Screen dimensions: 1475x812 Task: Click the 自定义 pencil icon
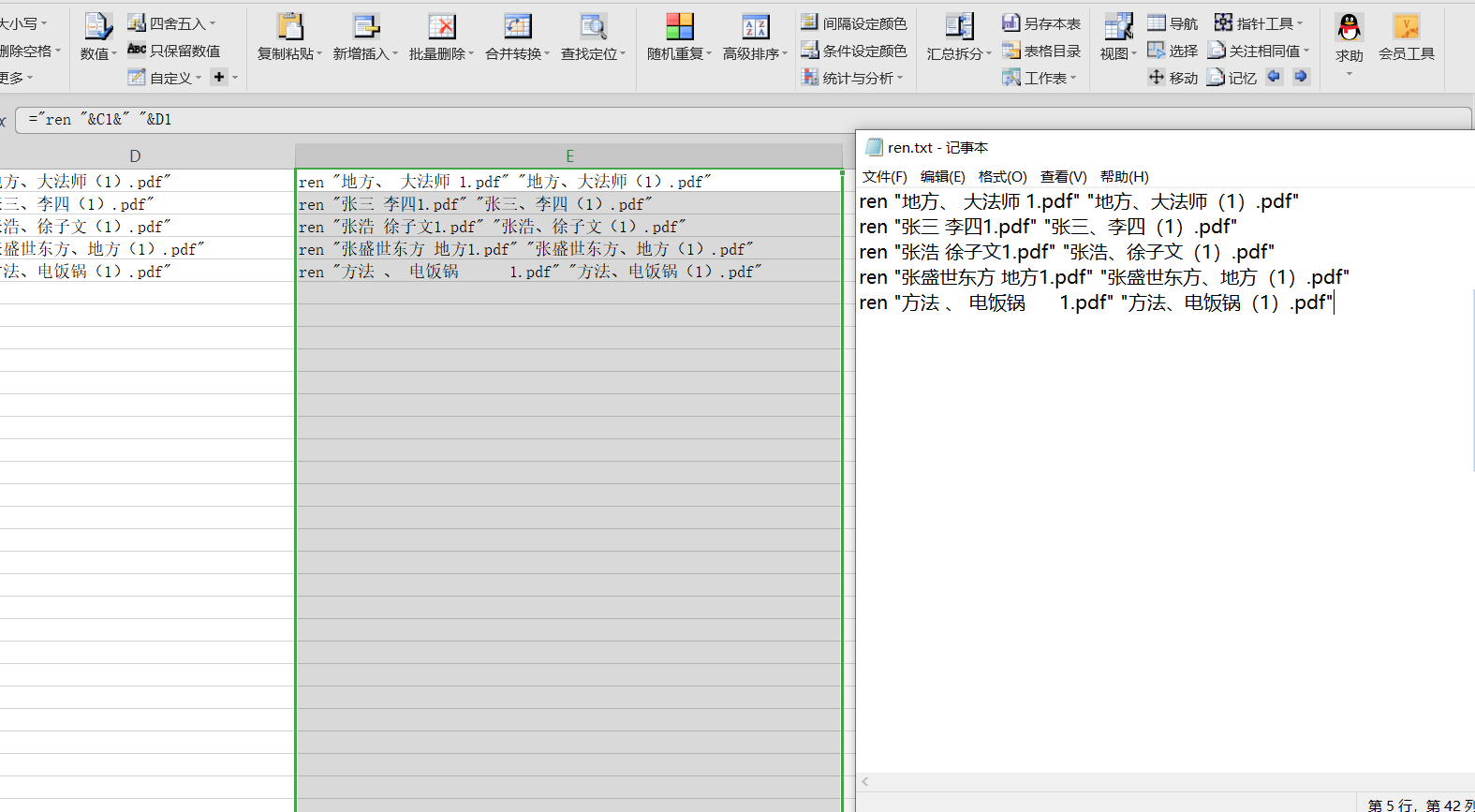tap(137, 77)
